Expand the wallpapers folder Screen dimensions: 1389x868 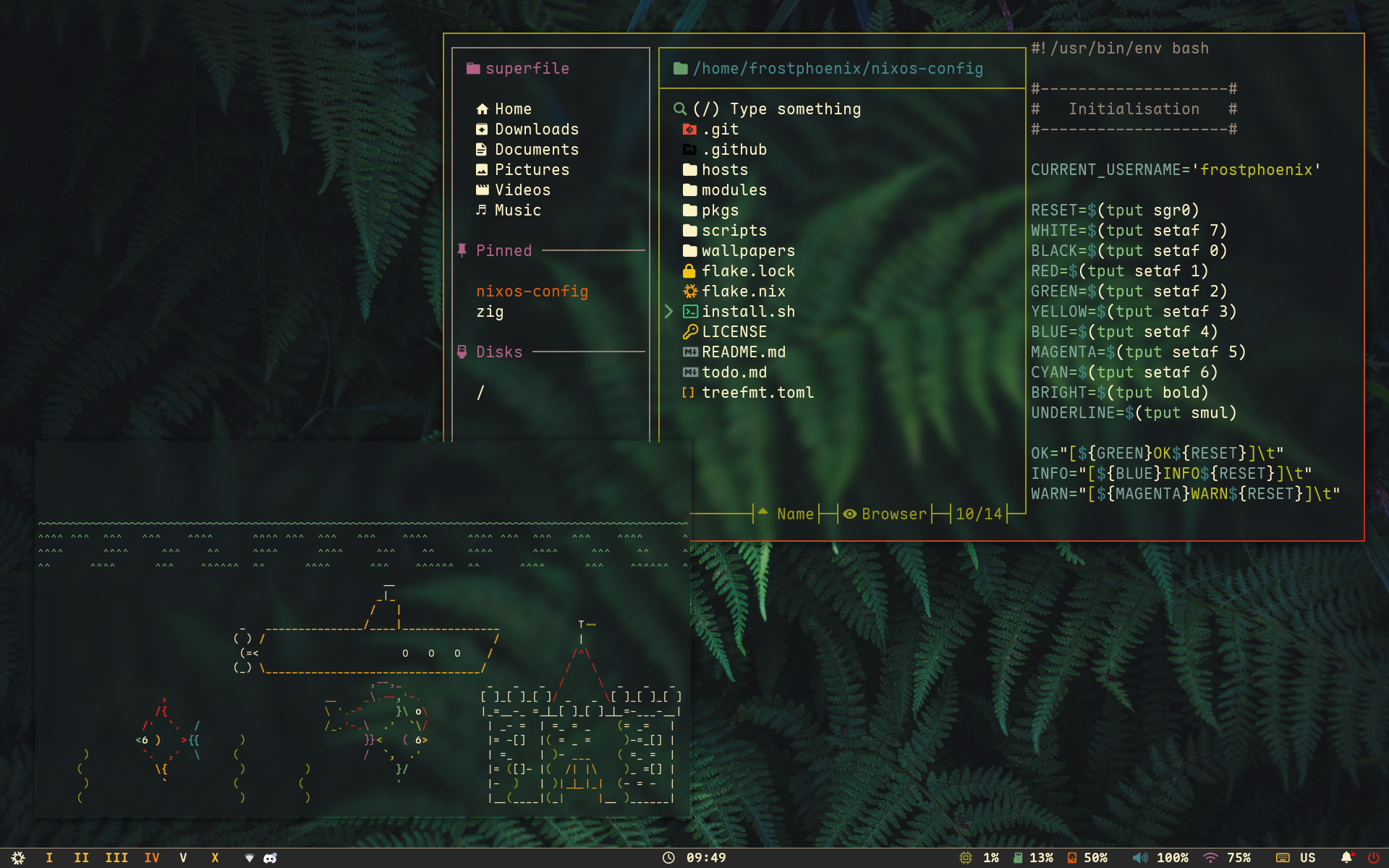coord(747,251)
